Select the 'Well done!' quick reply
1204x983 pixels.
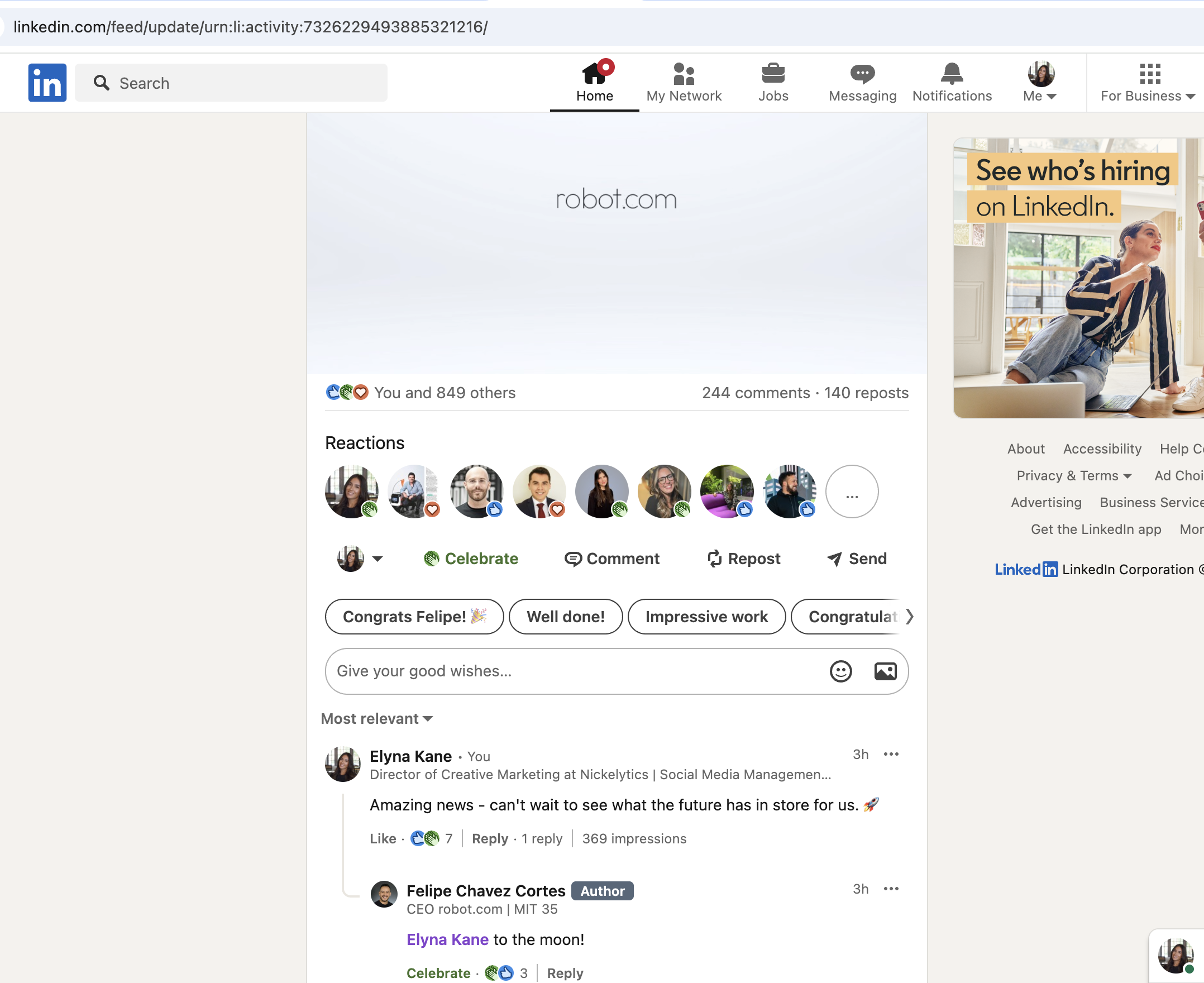[565, 617]
